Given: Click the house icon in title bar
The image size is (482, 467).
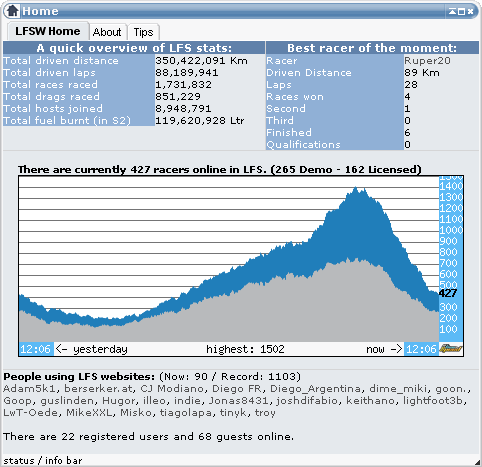Looking at the screenshot, I should 13,11.
